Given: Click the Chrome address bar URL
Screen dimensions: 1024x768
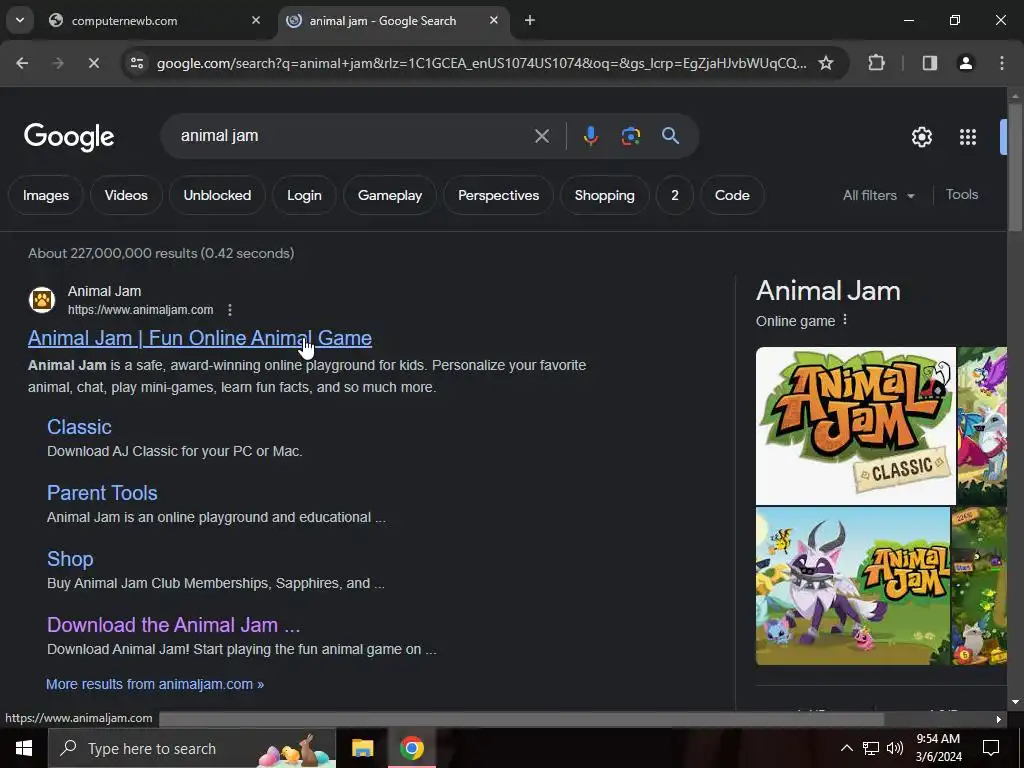Looking at the screenshot, I should (x=481, y=63).
